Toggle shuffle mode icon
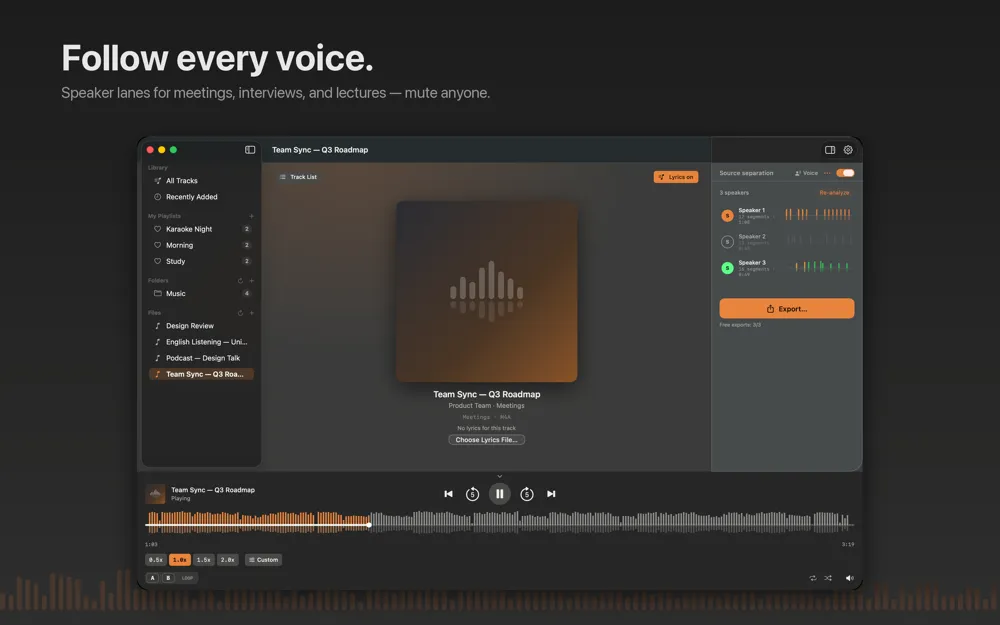Viewport: 1000px width, 625px height. 828,578
